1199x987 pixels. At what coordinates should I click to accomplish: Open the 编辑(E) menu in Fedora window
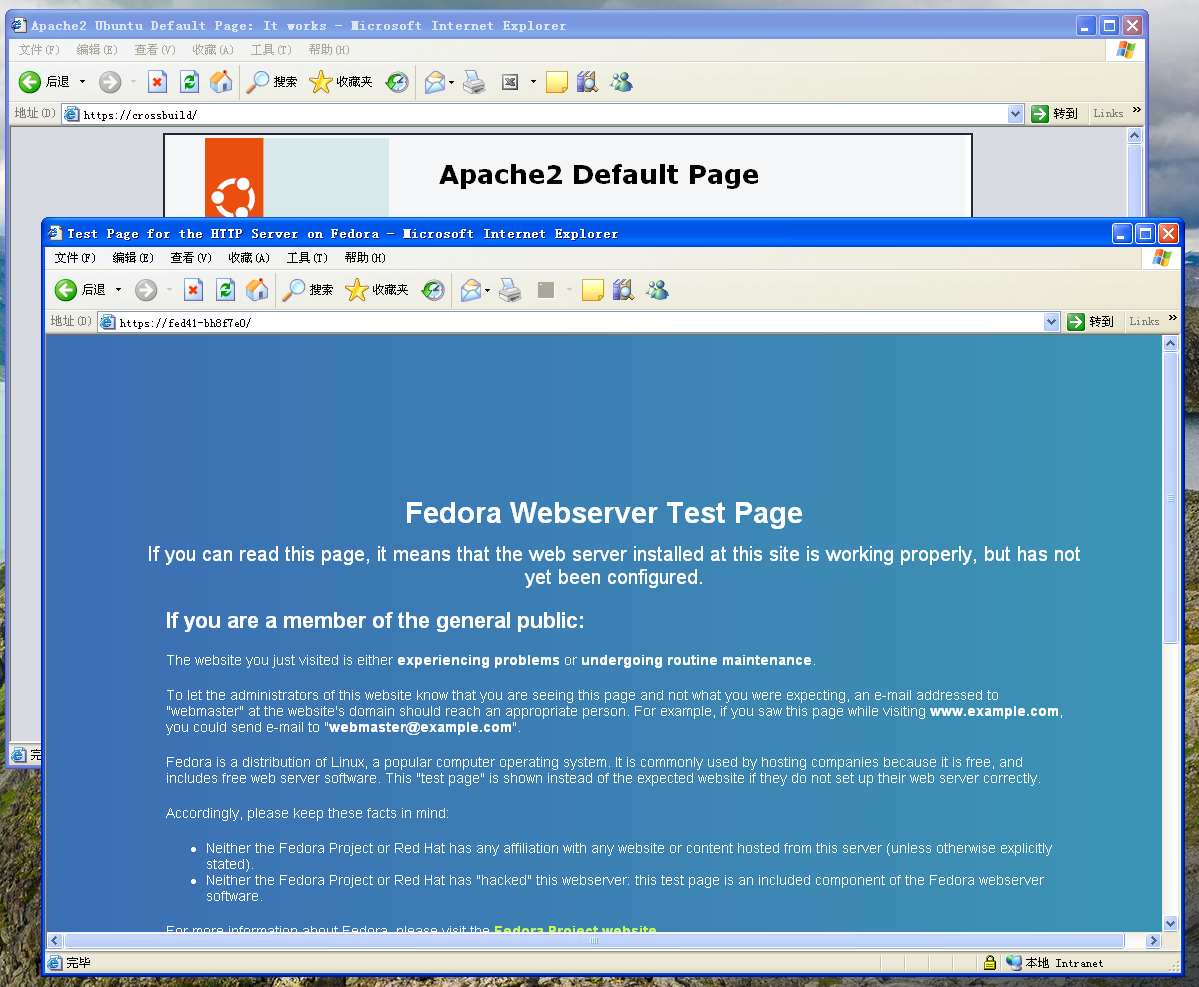tap(133, 258)
